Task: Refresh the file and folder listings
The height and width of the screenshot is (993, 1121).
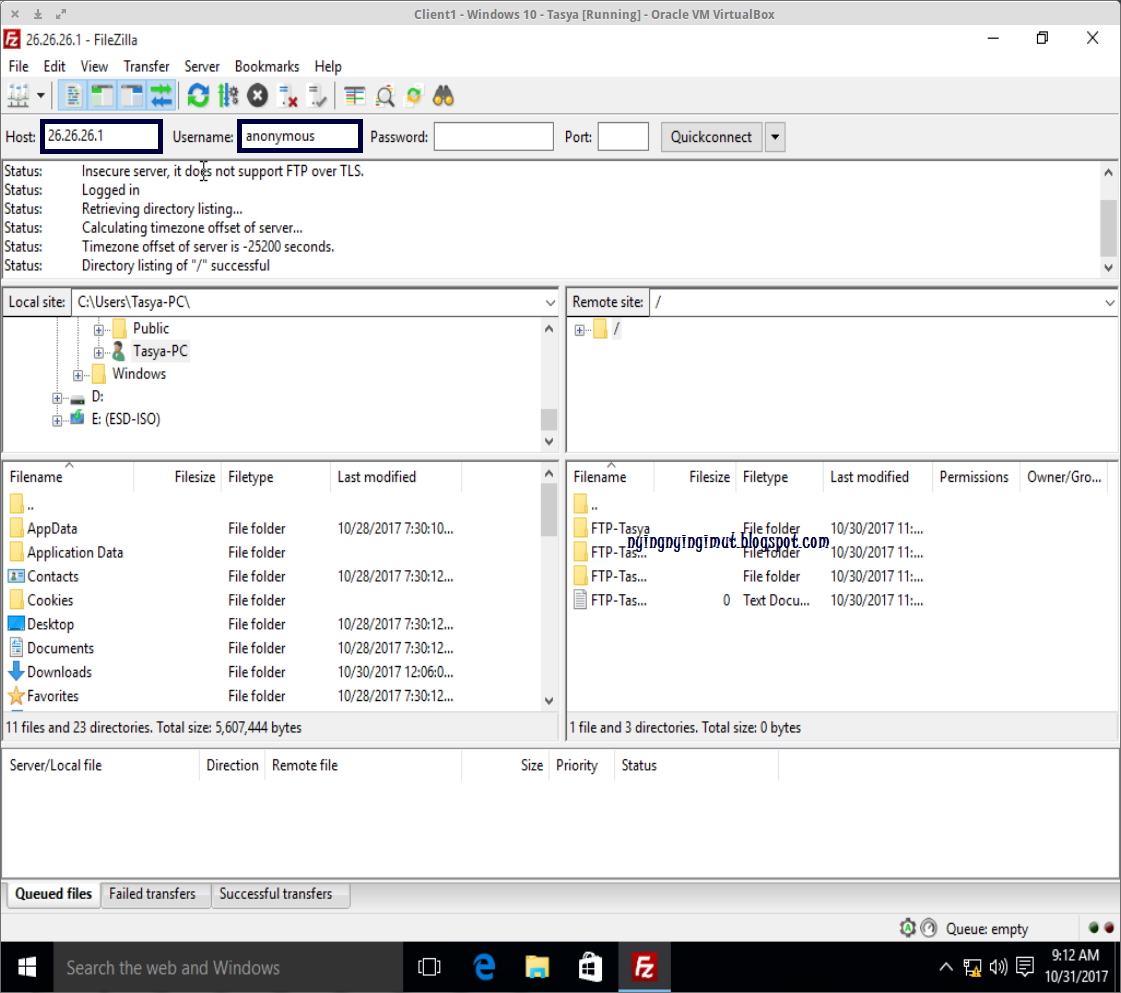Action: 197,95
